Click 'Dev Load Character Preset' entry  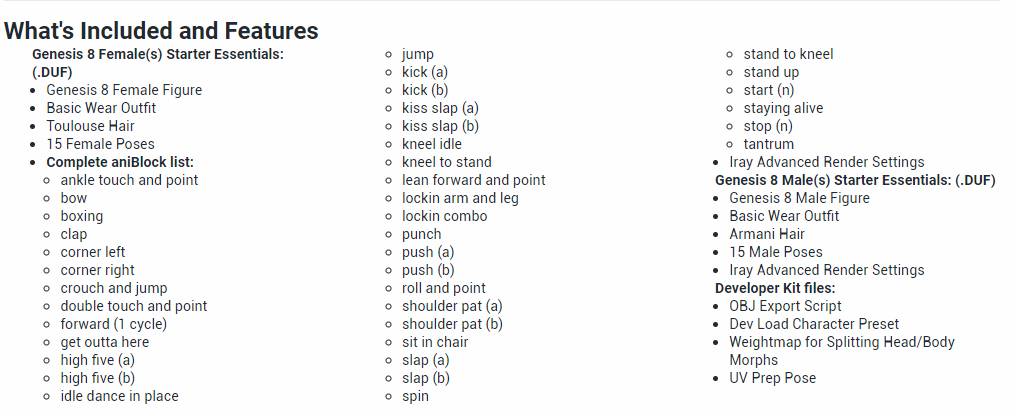coord(814,324)
